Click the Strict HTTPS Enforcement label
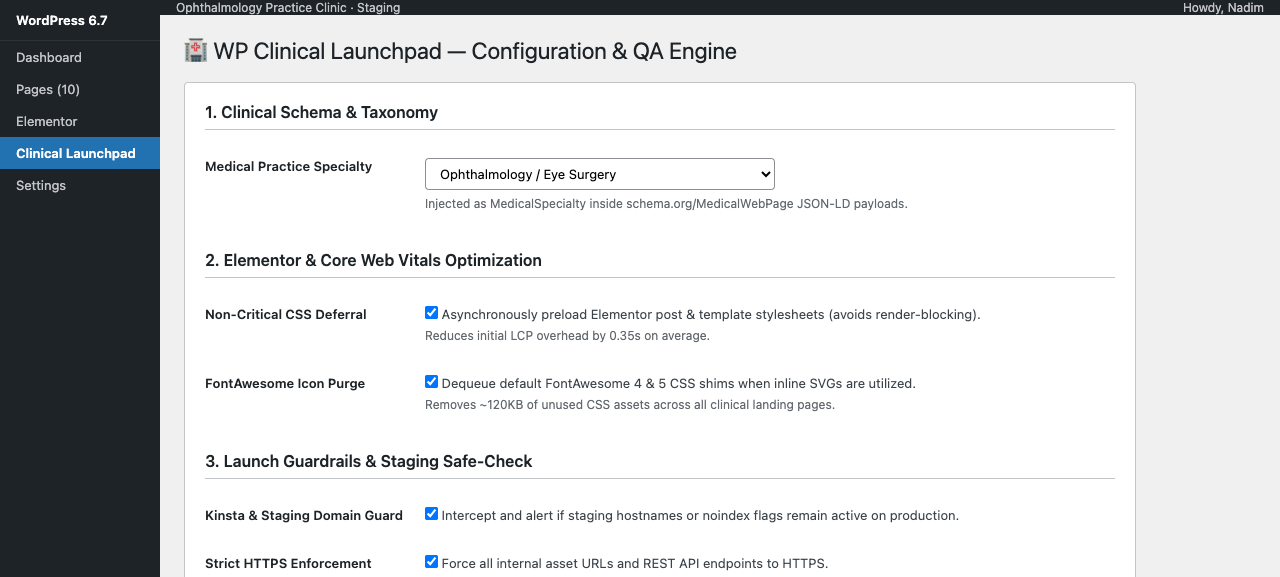Screen dimensions: 1280x577 click(288, 563)
